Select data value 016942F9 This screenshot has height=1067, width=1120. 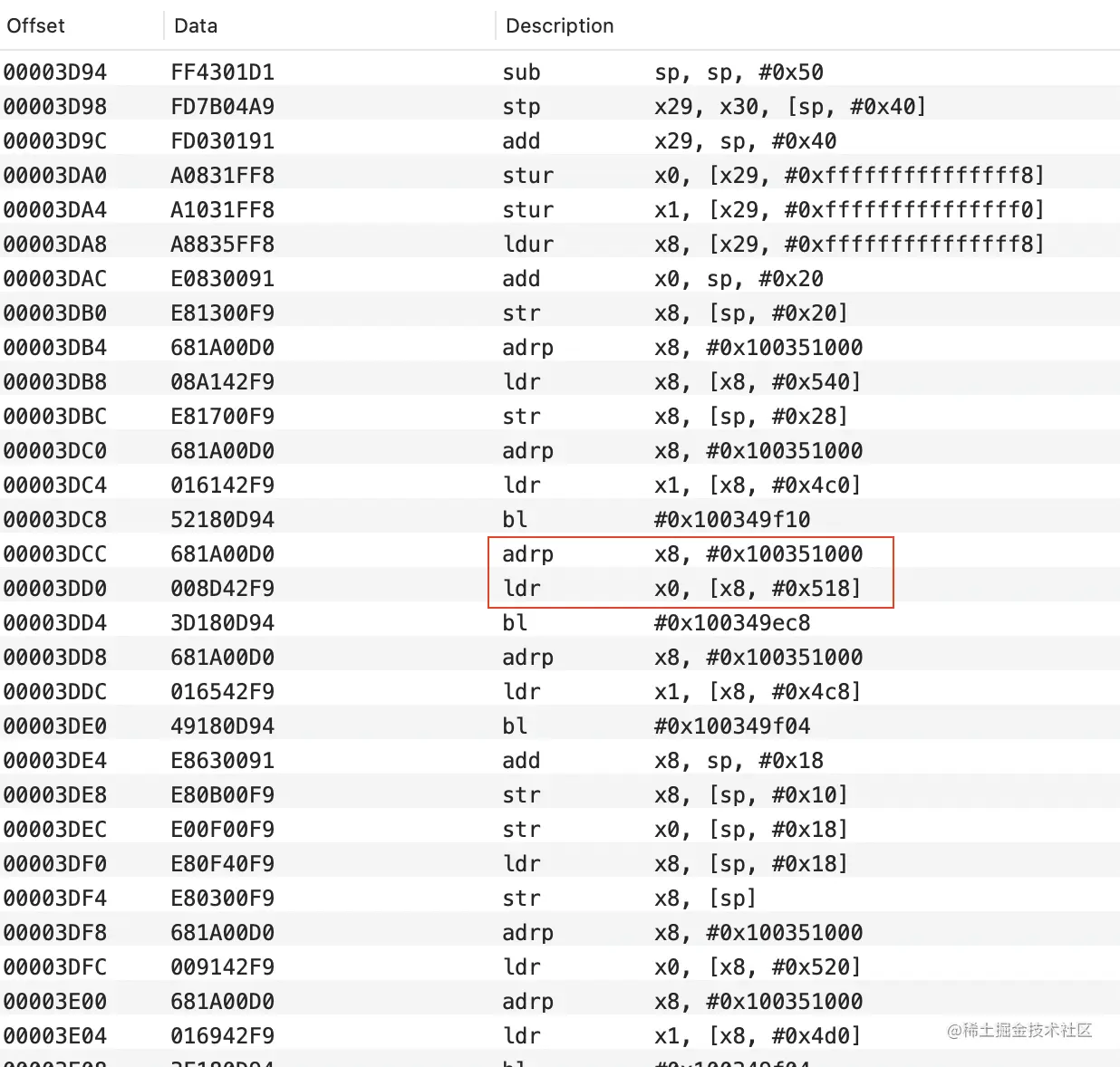click(x=222, y=1036)
